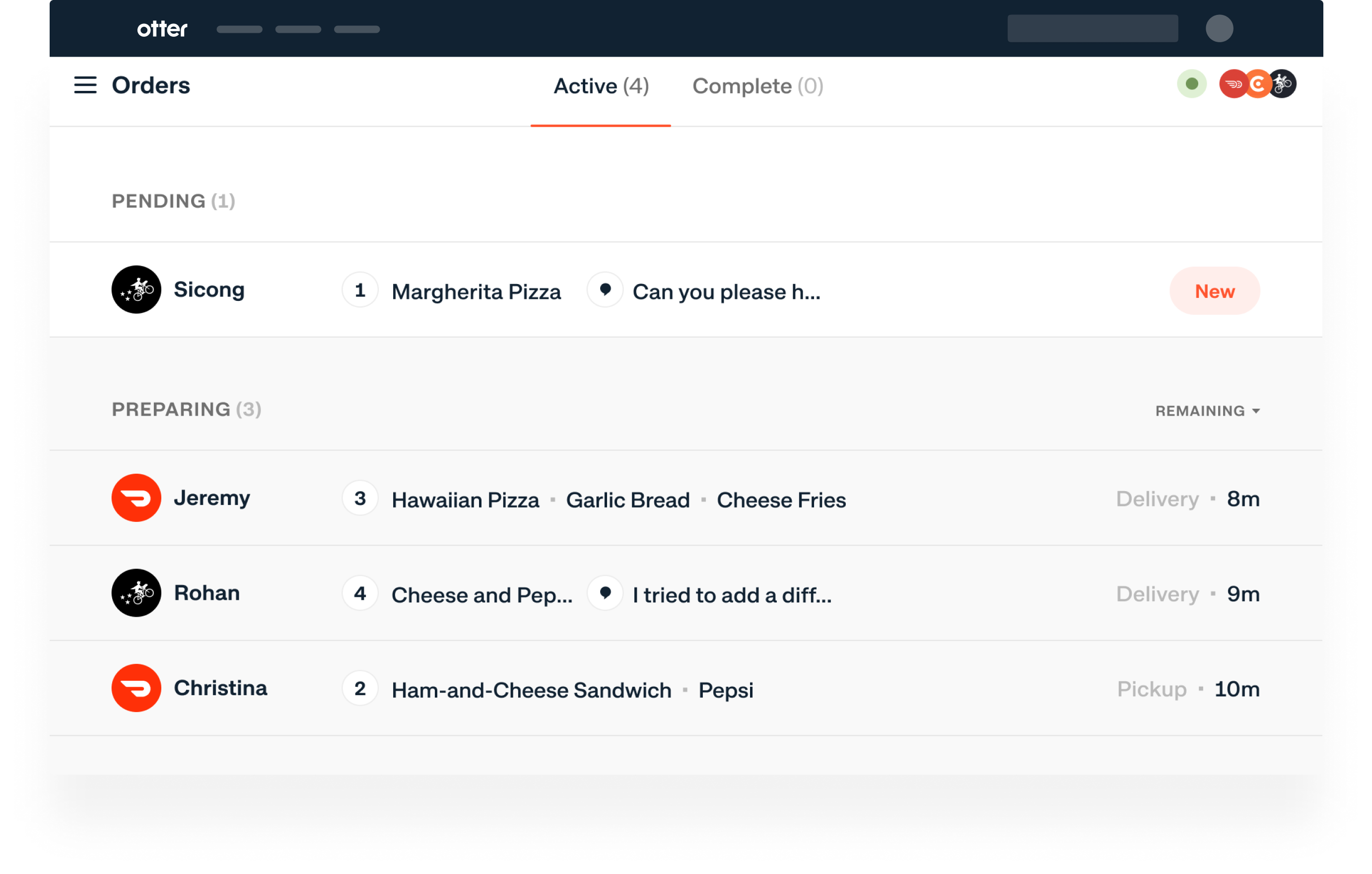This screenshot has width=1372, height=874.
Task: Click the DoorDash icon next to Jeremy
Action: pyautogui.click(x=136, y=498)
